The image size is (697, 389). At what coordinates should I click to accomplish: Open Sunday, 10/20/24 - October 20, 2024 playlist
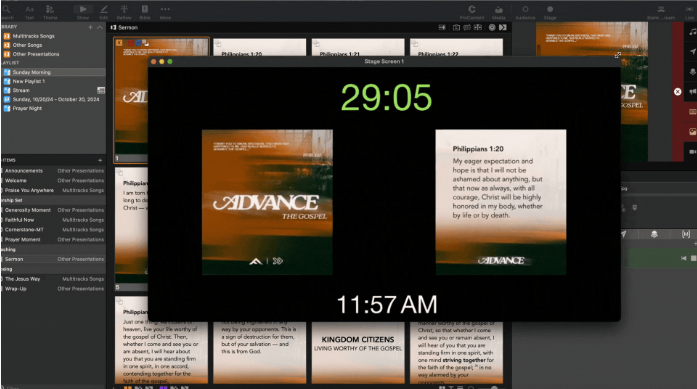[x=54, y=100]
